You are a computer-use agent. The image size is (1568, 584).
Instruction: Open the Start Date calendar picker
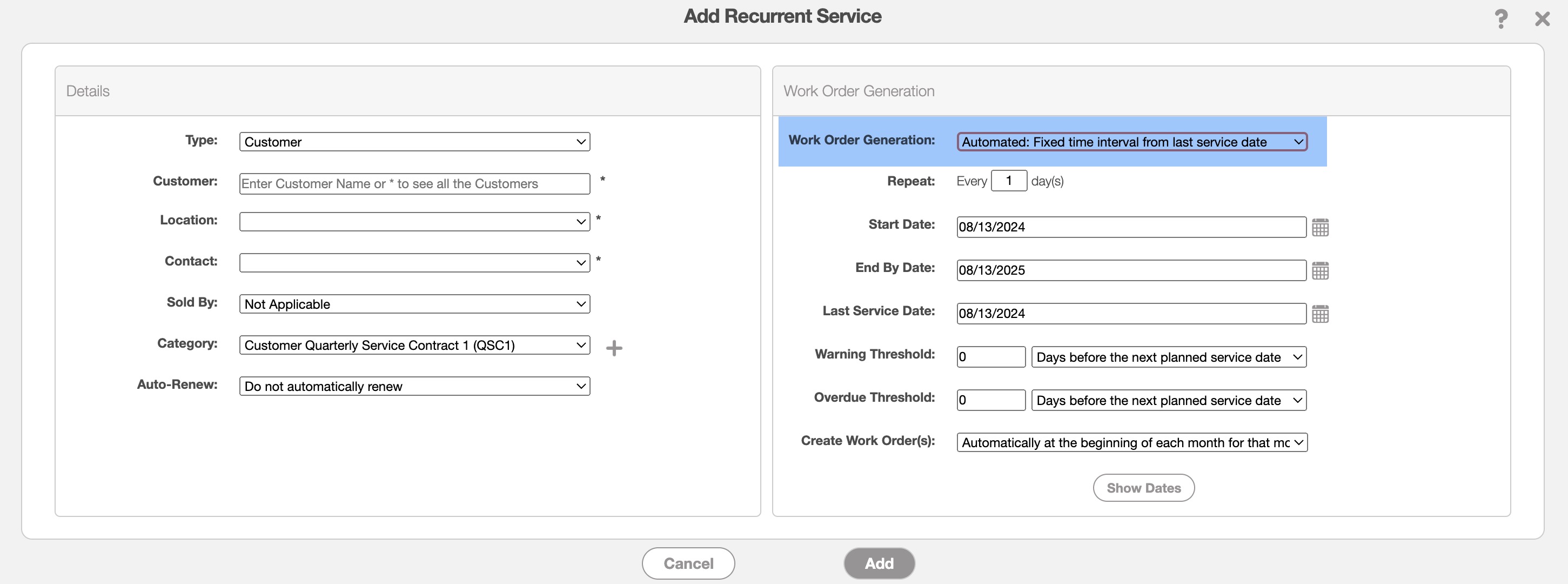coord(1319,227)
